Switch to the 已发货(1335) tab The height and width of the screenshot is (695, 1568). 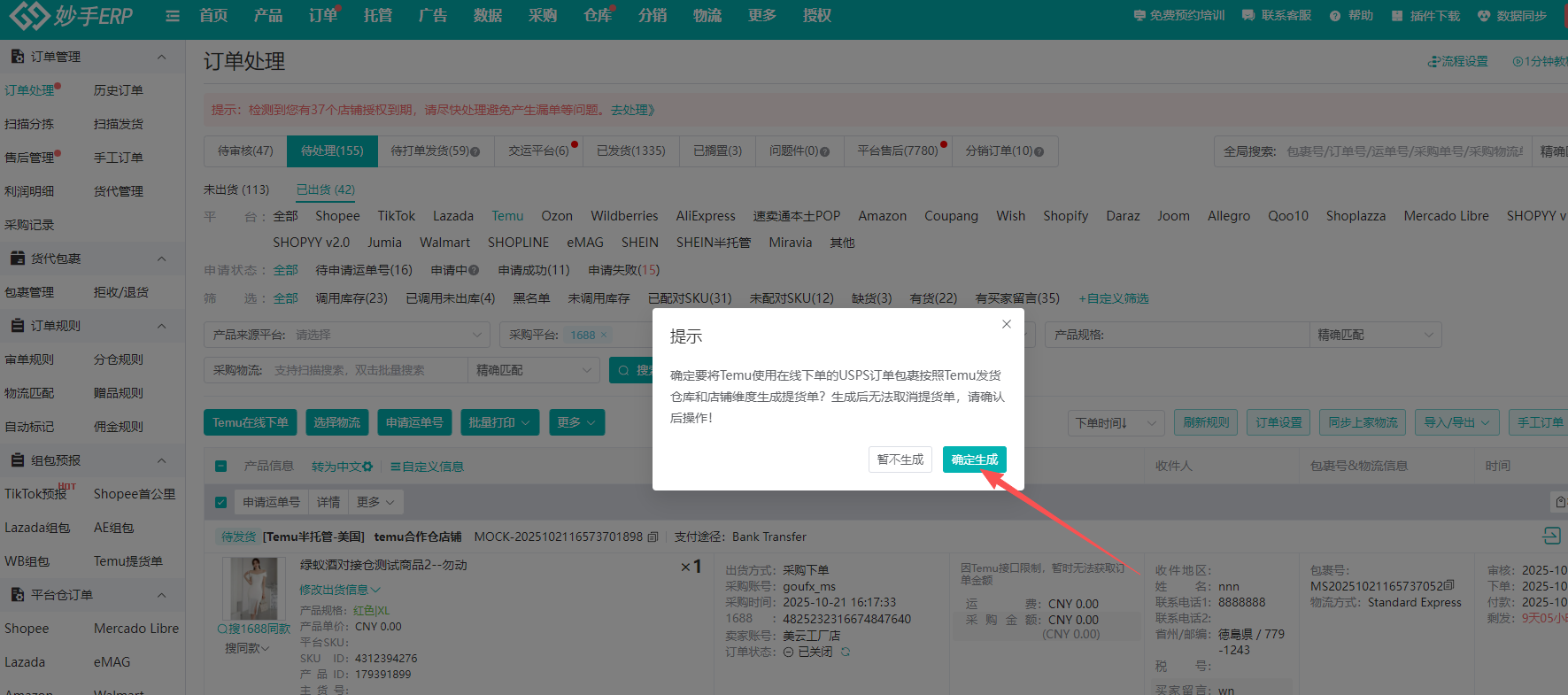(630, 151)
